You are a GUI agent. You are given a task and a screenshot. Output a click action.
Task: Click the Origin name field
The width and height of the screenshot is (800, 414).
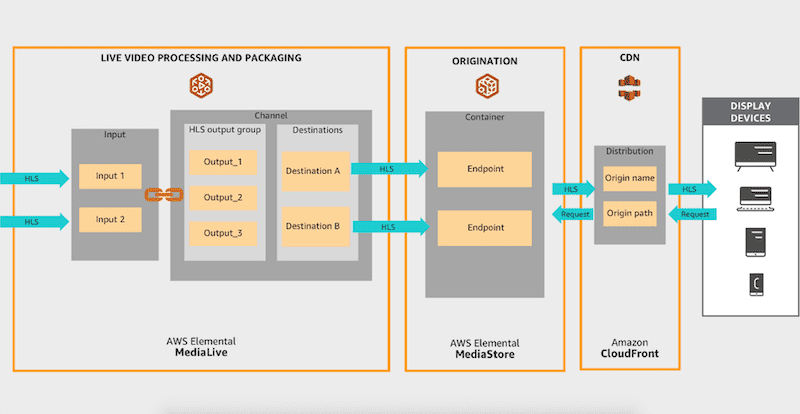[629, 179]
